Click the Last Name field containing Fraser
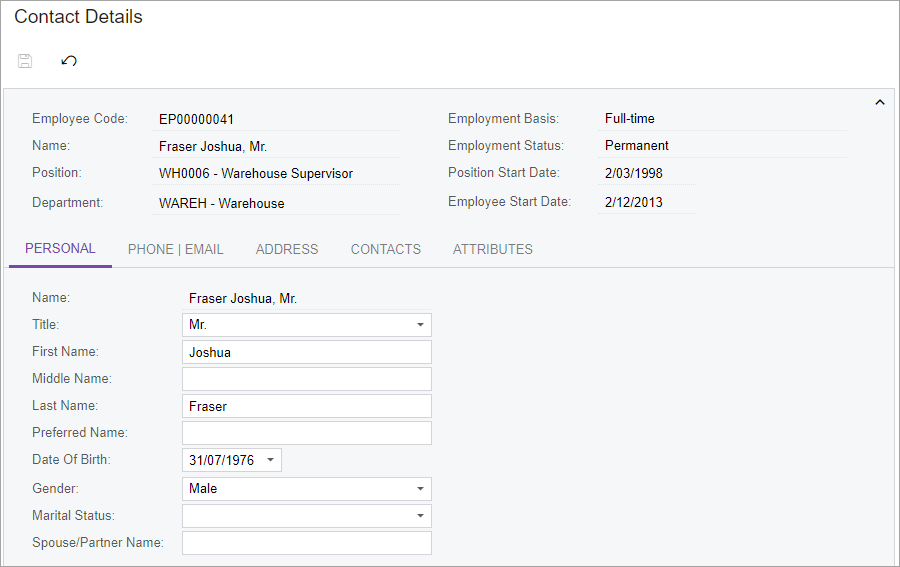Viewport: 900px width, 567px height. (307, 406)
